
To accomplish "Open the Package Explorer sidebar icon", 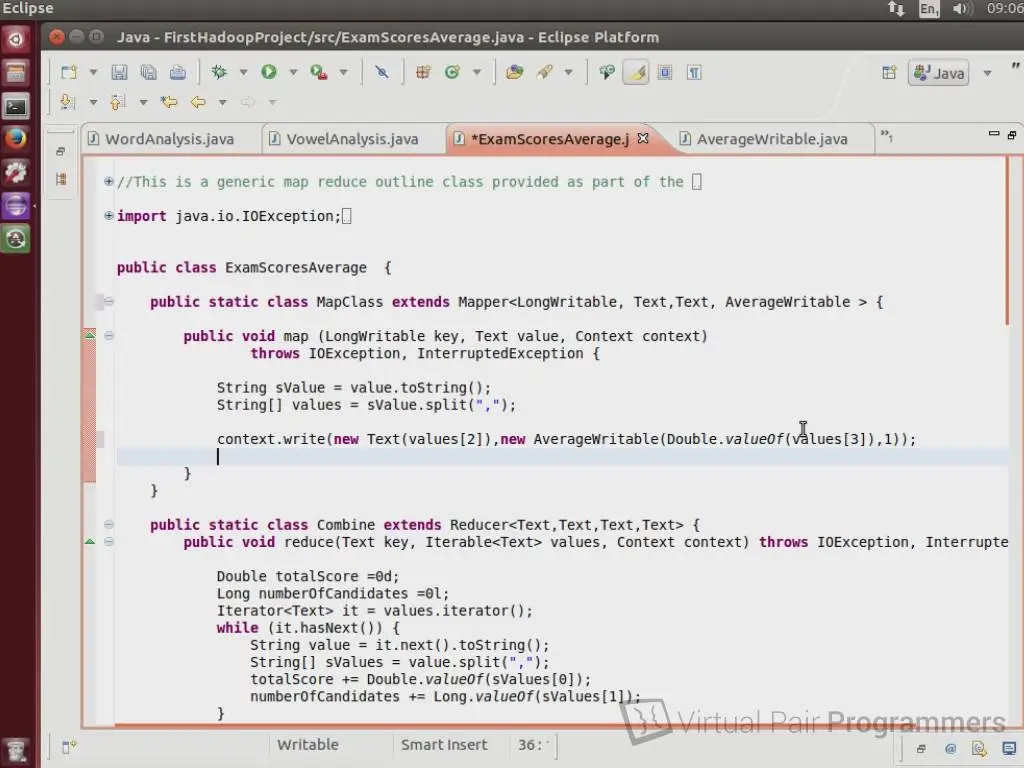I will click(x=61, y=179).
